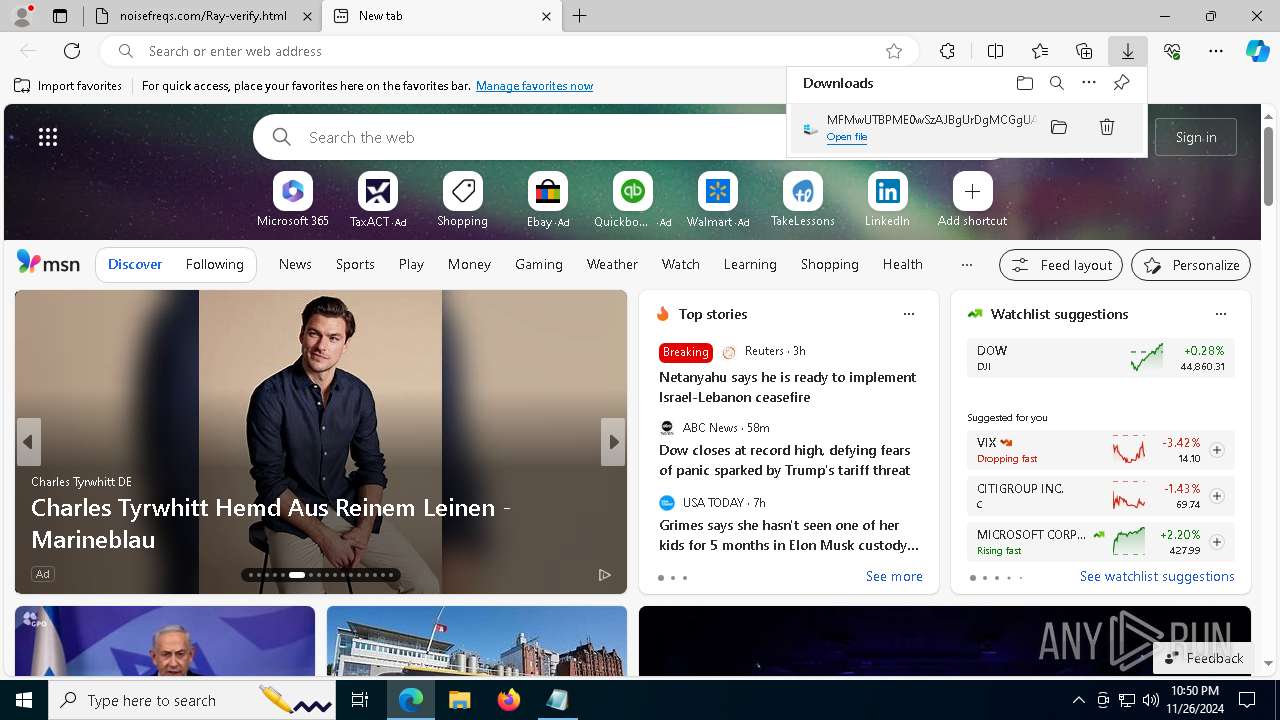Screen dimensions: 1280x720
Task: Add Microsoft Corp to watchlist
Action: (1217, 542)
